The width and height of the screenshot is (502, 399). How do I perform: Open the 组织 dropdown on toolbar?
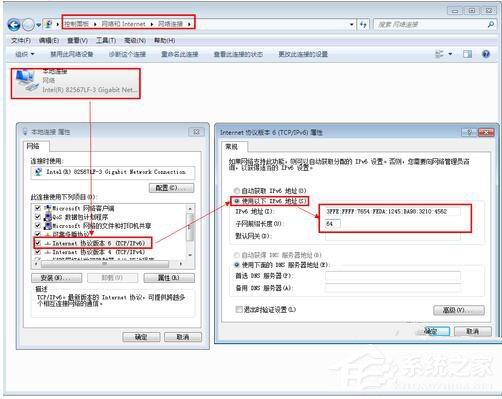point(25,54)
